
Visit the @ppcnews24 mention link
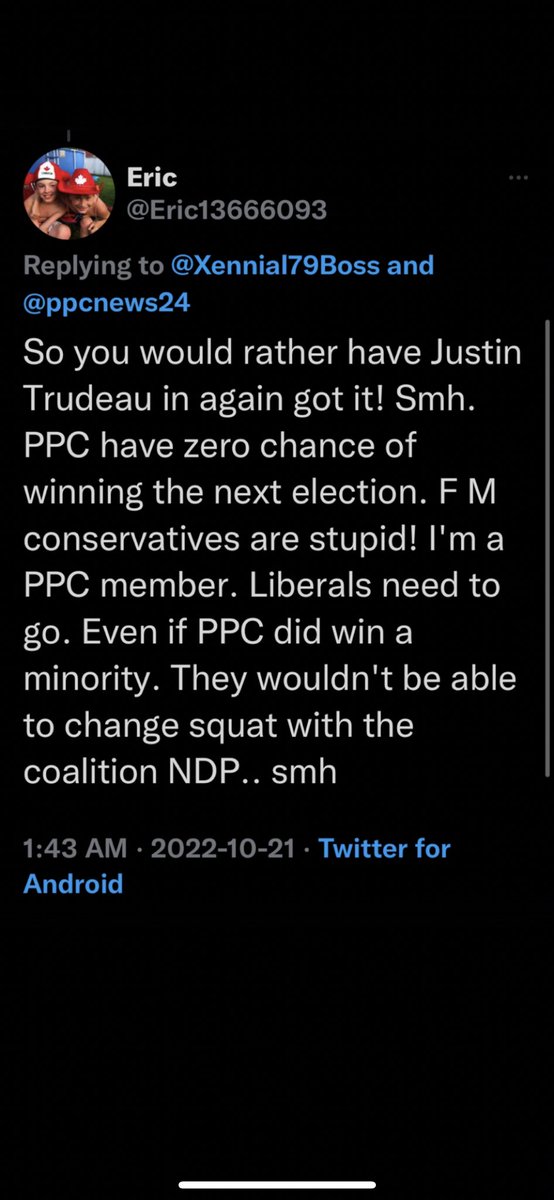107,303
